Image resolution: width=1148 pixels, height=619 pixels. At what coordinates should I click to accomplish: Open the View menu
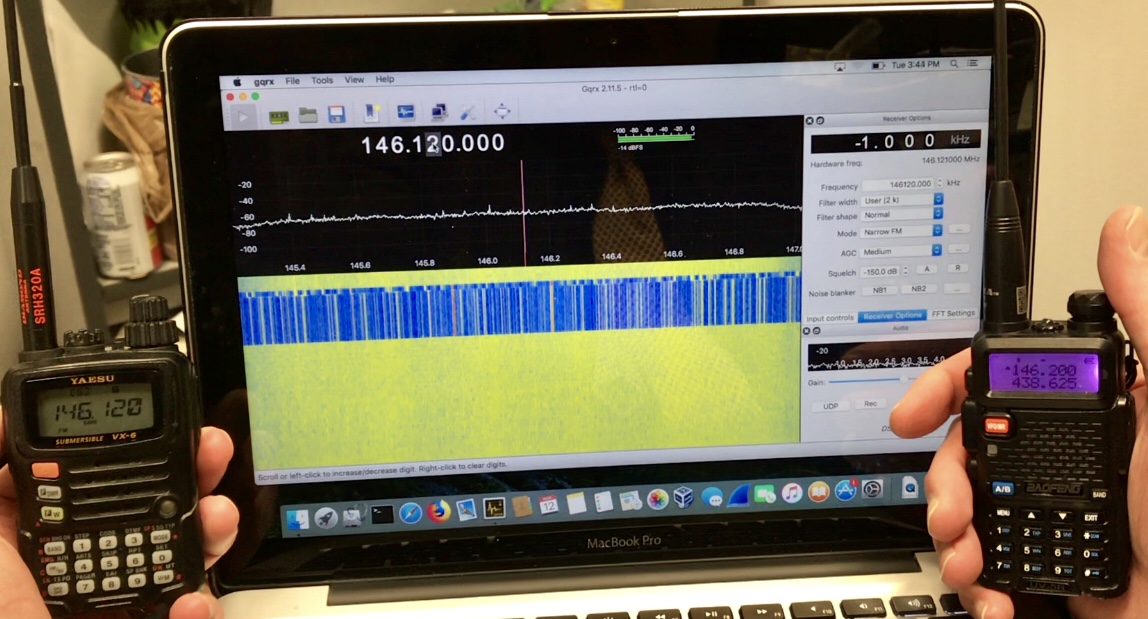pyautogui.click(x=354, y=79)
